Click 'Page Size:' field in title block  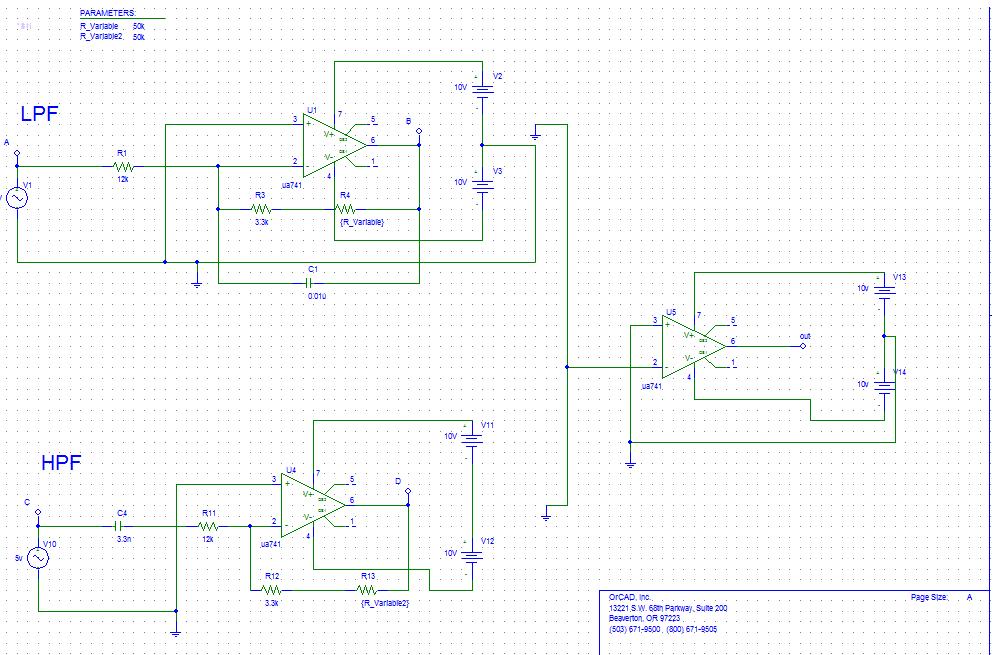click(x=930, y=597)
